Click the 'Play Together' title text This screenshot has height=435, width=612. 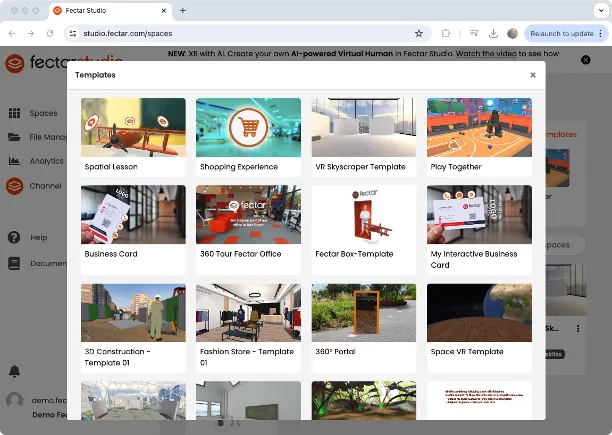[x=456, y=167]
